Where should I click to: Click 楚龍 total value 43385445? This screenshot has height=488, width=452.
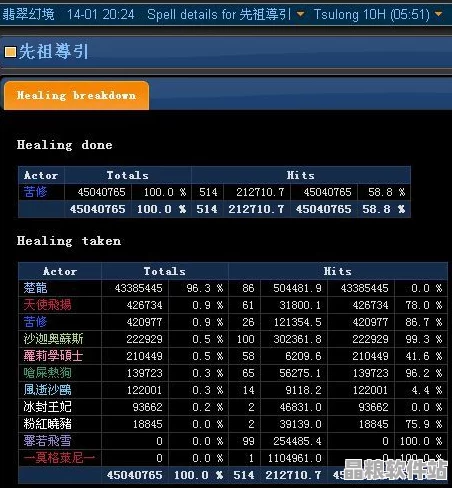[138, 288]
